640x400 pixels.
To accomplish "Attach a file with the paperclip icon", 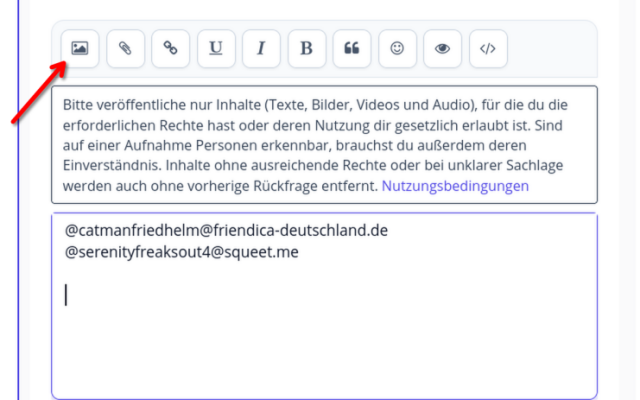I will [125, 49].
